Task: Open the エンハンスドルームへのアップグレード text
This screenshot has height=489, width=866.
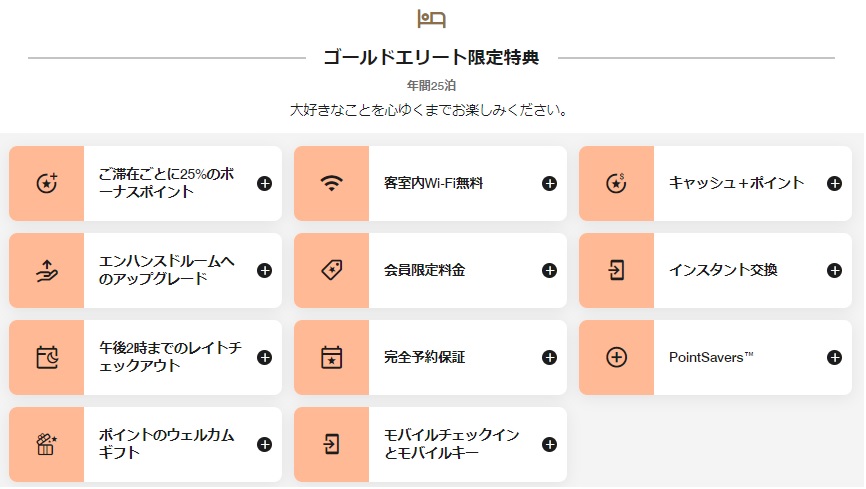Action: pos(166,270)
